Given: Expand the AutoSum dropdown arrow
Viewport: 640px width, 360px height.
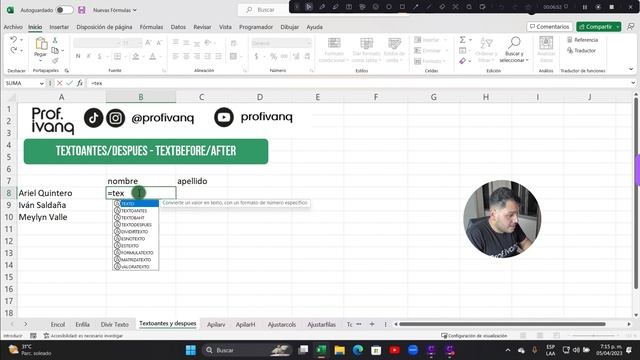Looking at the screenshot, I should point(471,40).
